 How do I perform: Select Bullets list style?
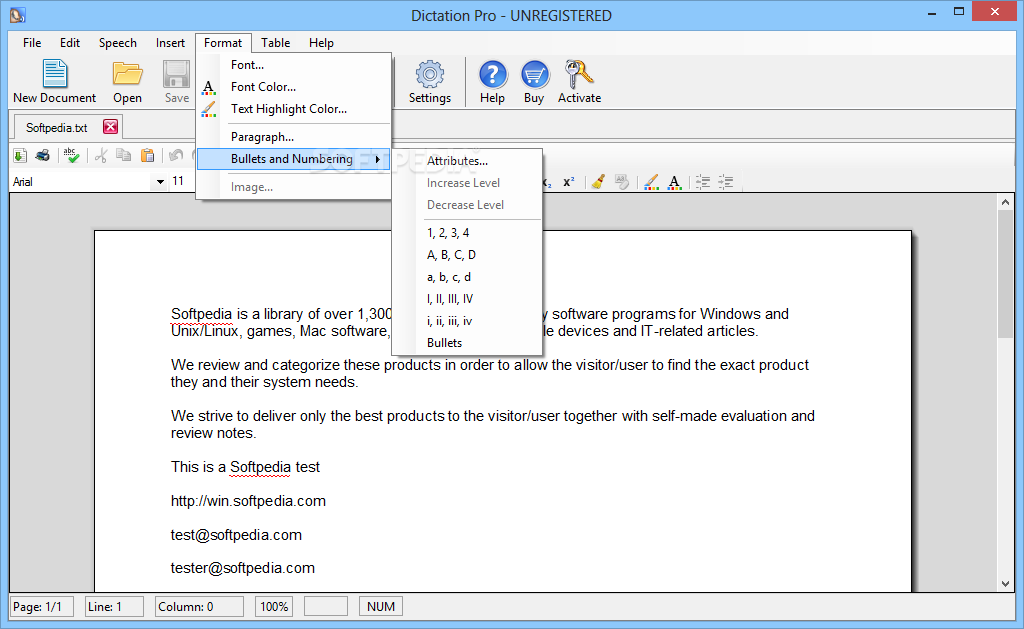pos(467,343)
